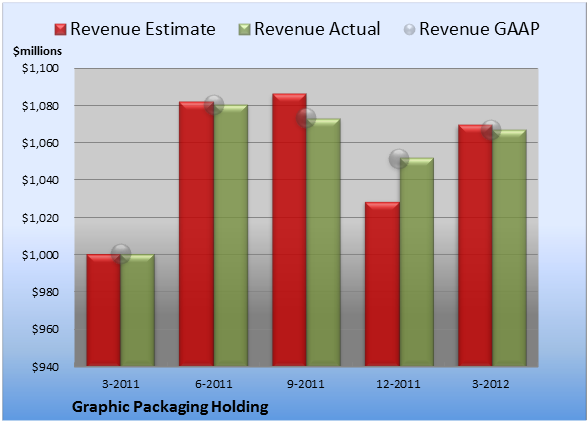Select the green actual bar for 3-2011

click(x=138, y=310)
